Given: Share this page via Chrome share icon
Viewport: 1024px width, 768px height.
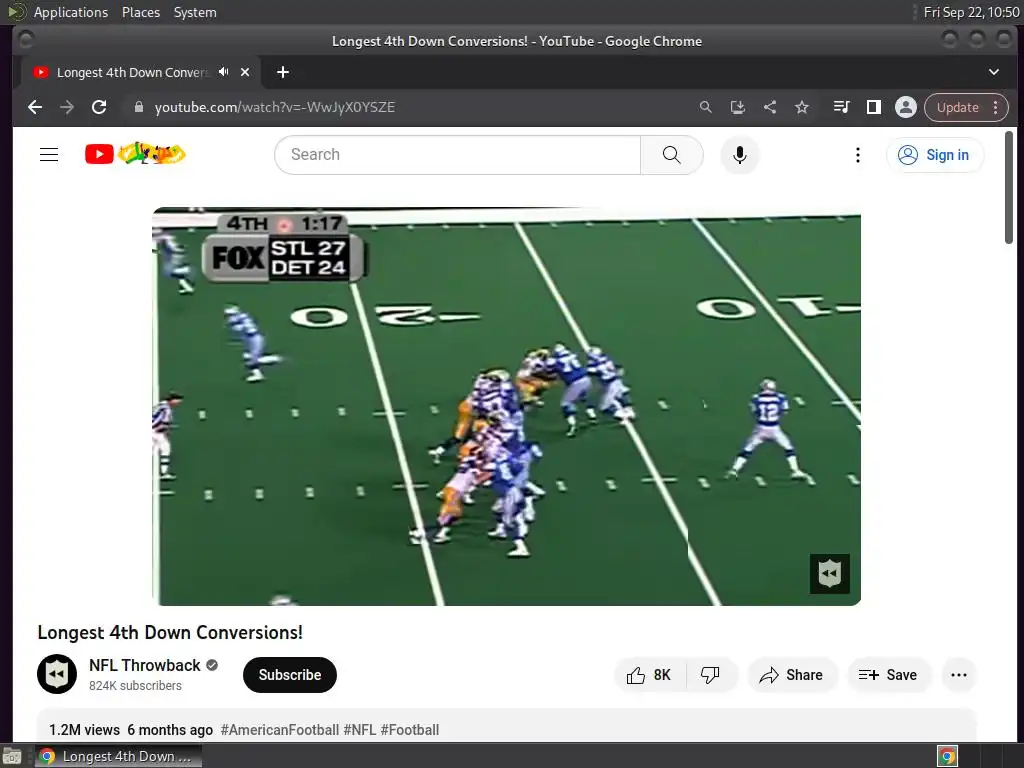Looking at the screenshot, I should point(770,107).
